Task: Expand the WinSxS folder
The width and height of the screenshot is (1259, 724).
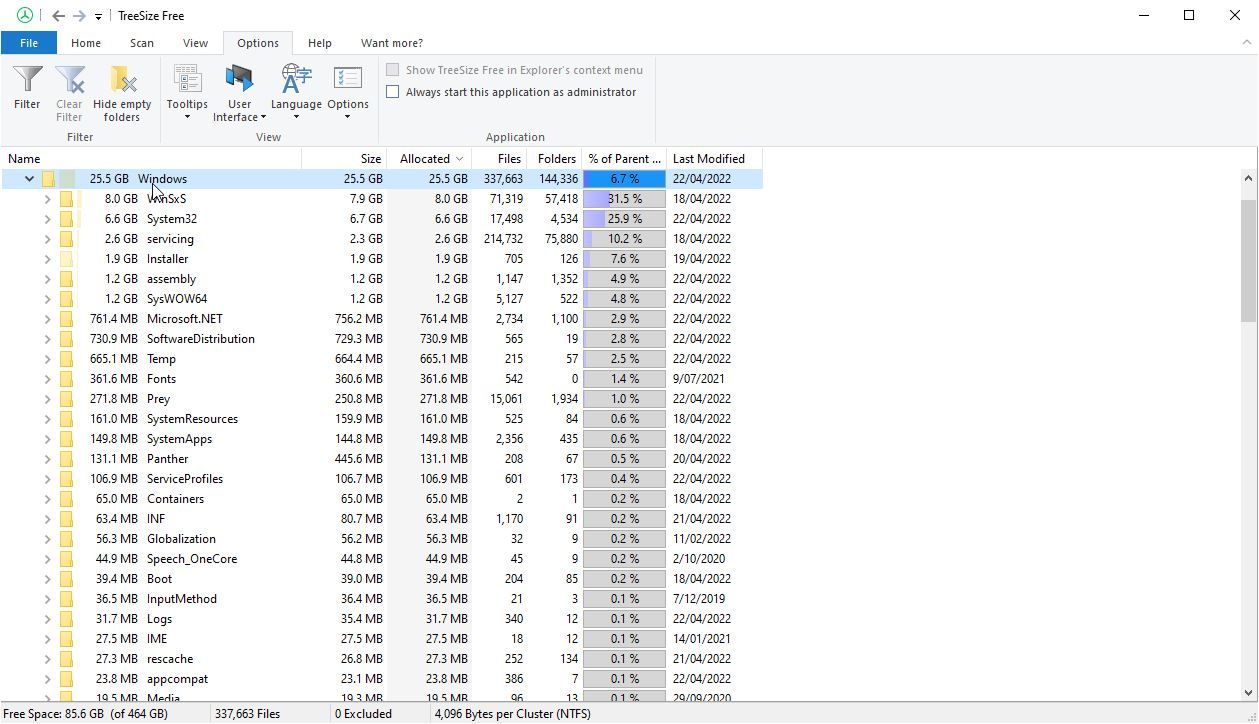Action: 47,199
